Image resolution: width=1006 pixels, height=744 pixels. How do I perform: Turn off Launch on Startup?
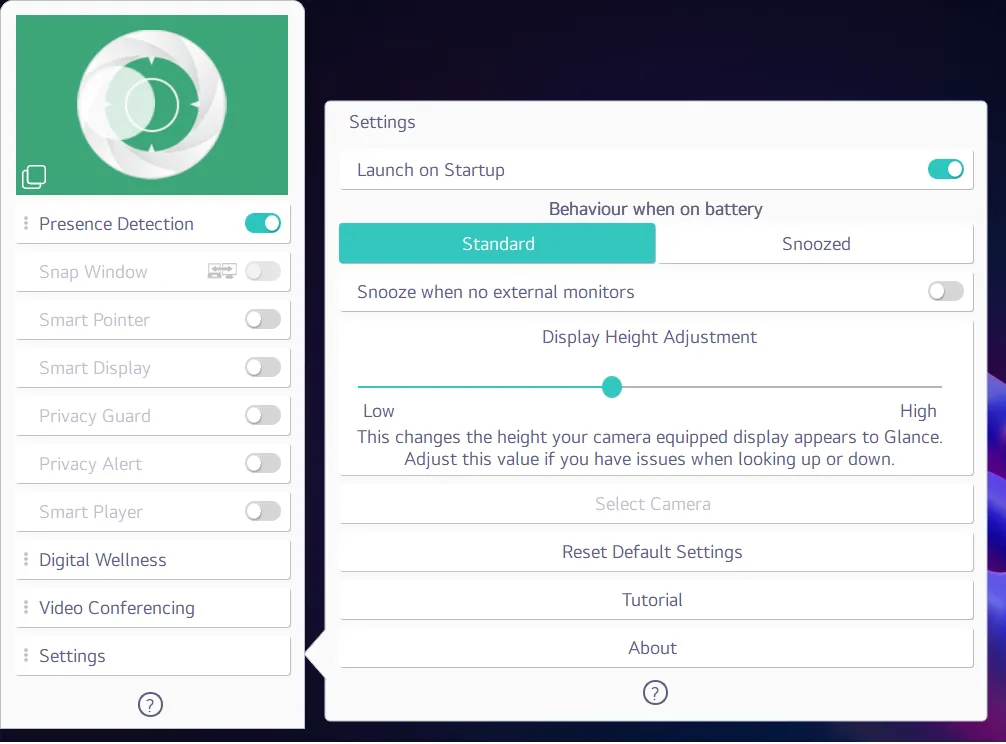(x=945, y=169)
